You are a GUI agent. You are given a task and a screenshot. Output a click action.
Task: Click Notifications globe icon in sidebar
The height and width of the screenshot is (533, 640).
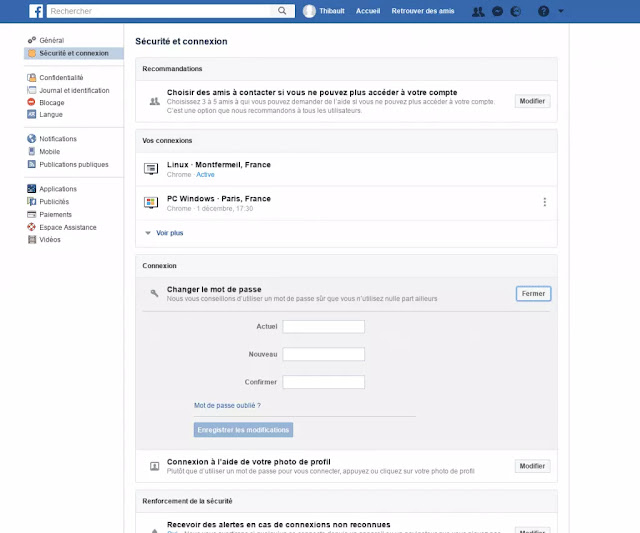(31, 139)
